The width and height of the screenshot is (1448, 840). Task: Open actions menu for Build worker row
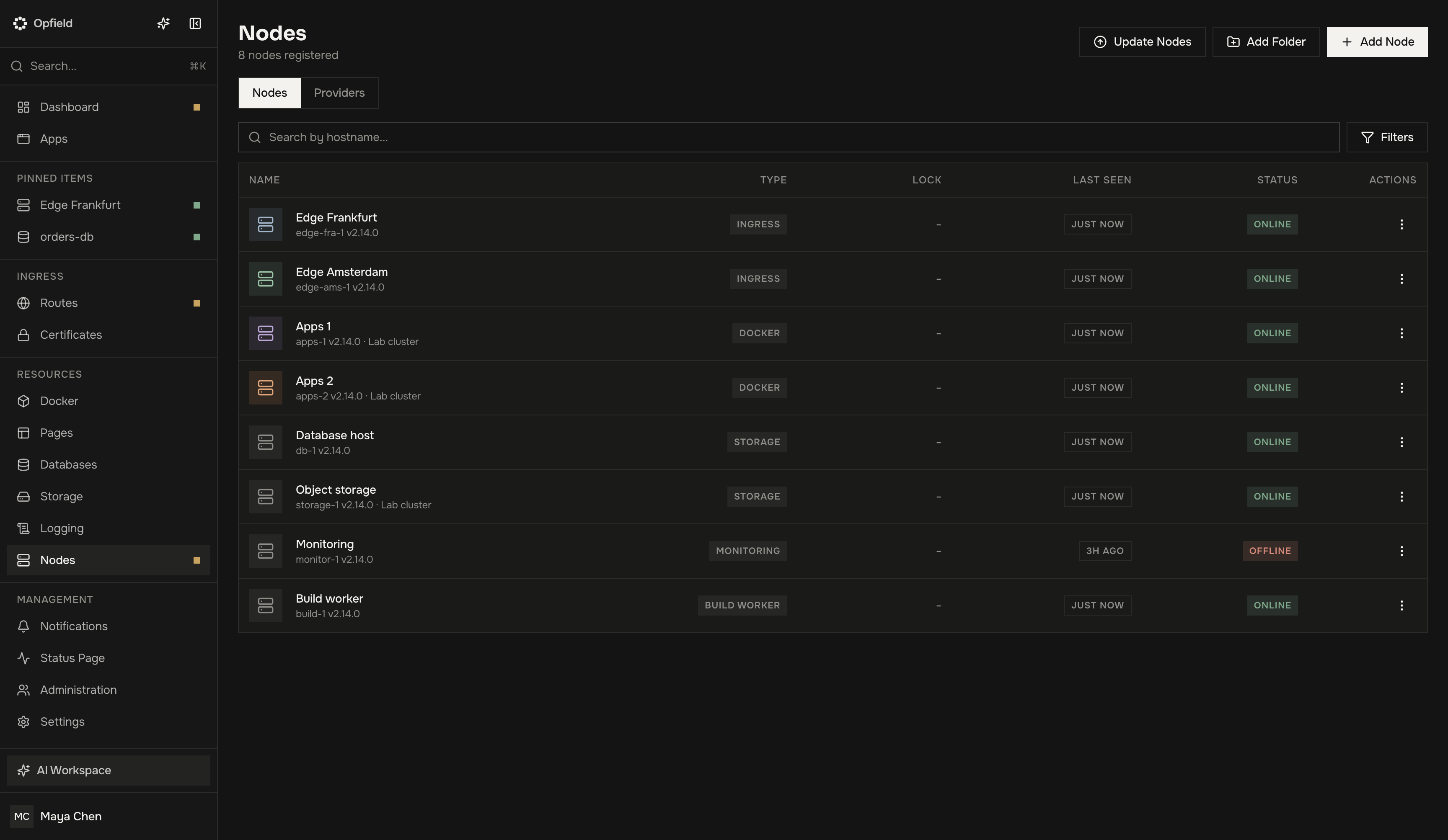[1401, 605]
